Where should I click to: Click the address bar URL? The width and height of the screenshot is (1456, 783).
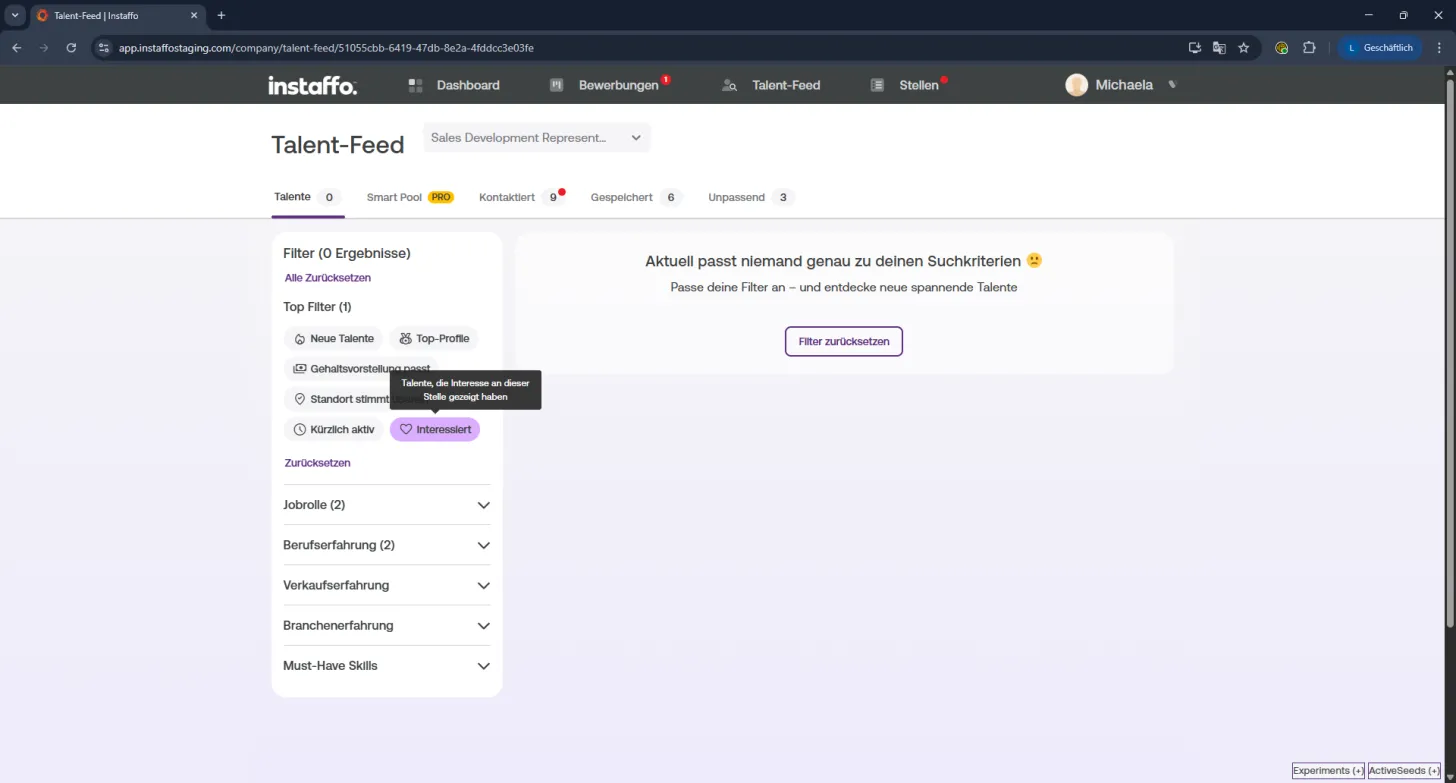pyautogui.click(x=326, y=47)
